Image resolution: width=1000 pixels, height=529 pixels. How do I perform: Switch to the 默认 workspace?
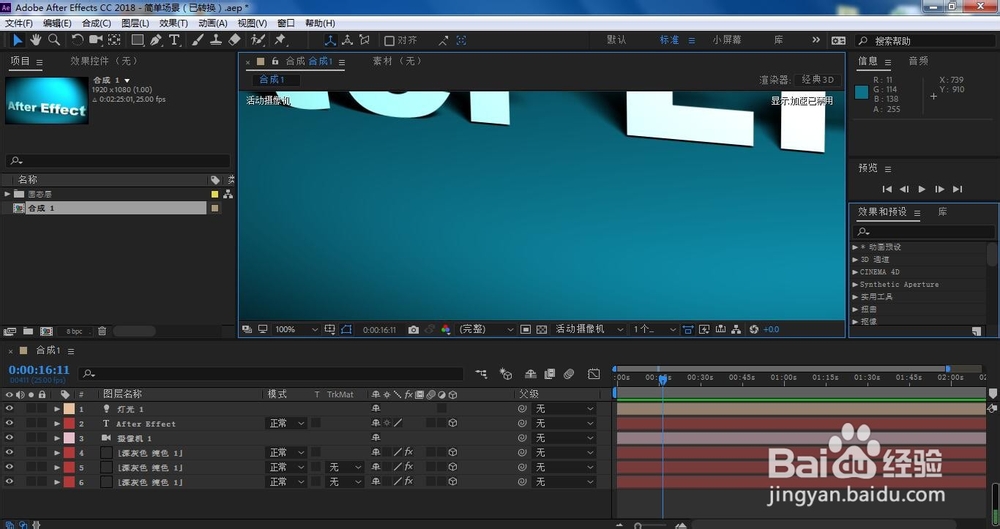pos(616,40)
